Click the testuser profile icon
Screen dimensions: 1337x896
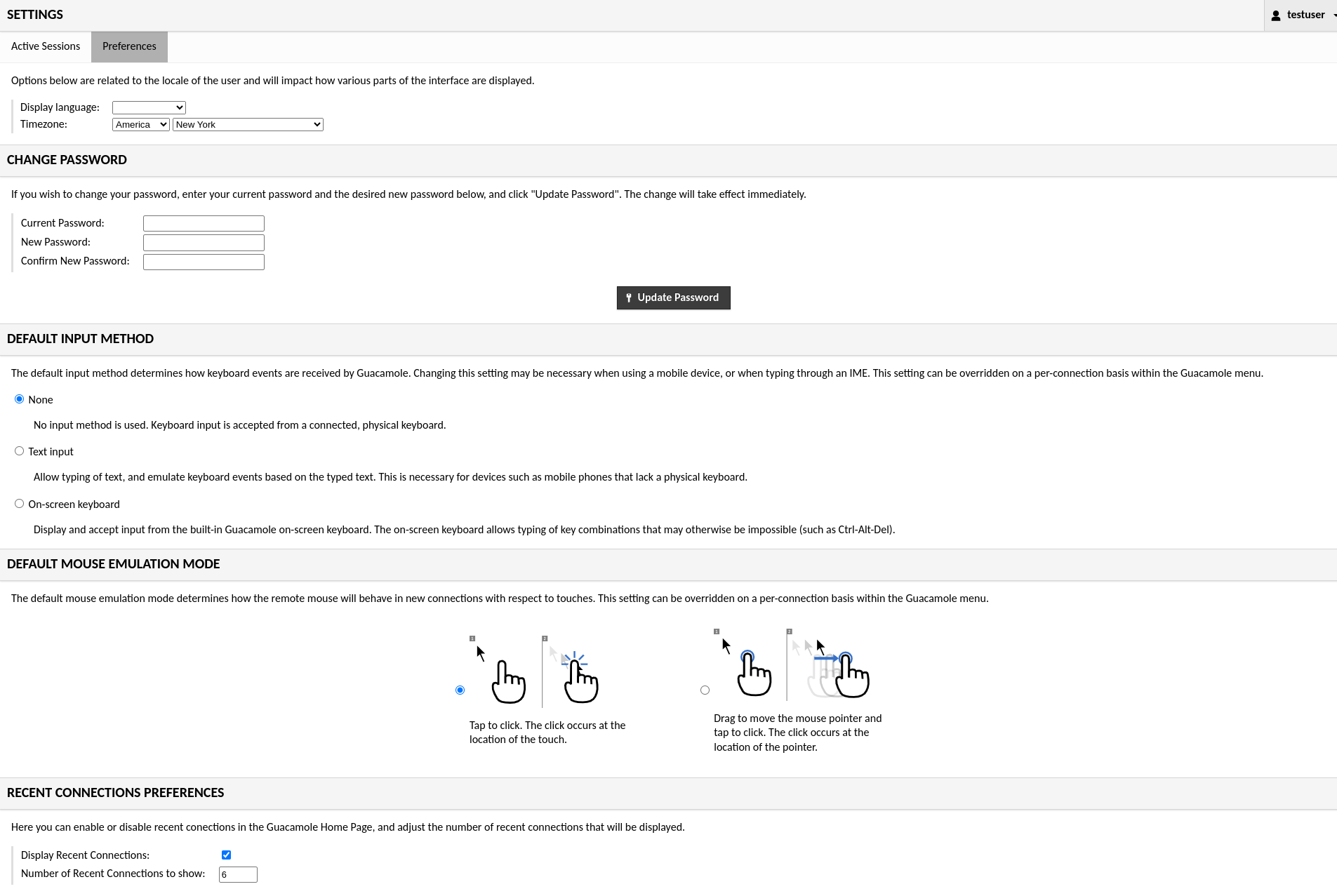coord(1275,15)
